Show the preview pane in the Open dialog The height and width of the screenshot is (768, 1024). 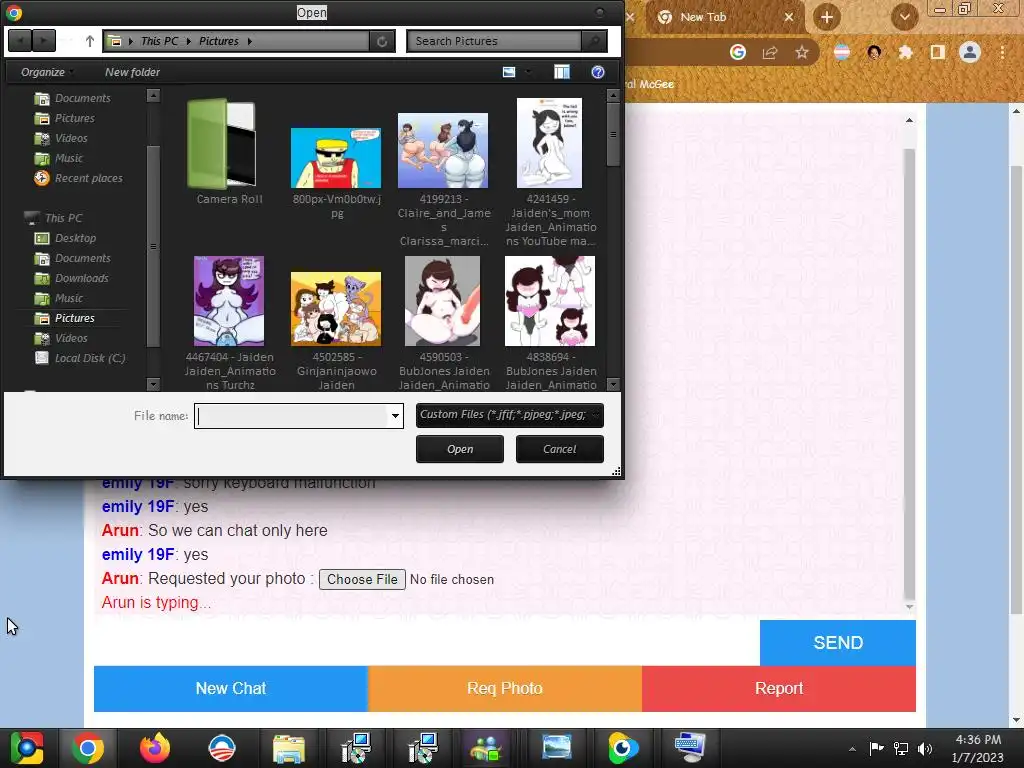(562, 72)
